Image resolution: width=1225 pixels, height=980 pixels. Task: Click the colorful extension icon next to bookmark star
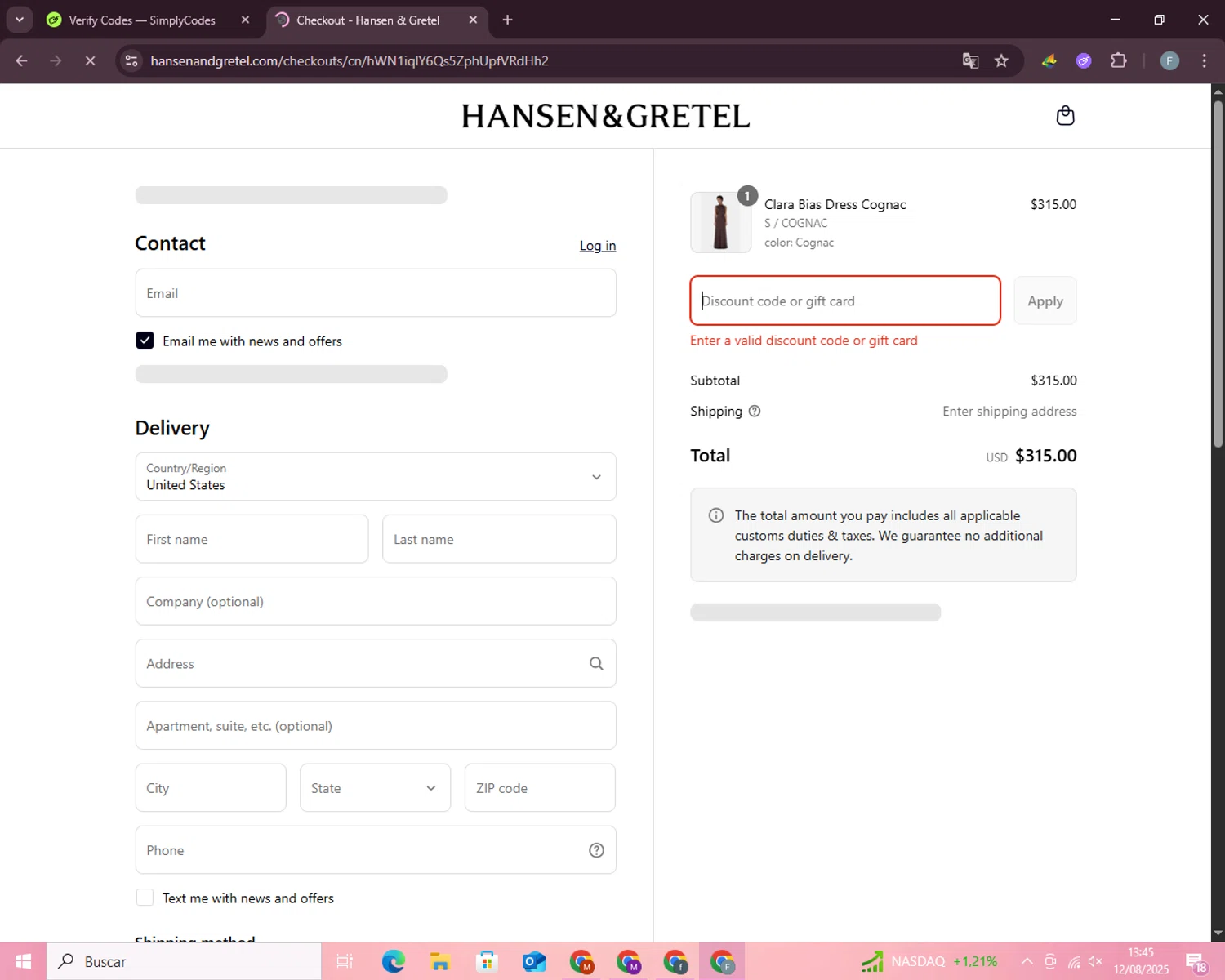1049,60
